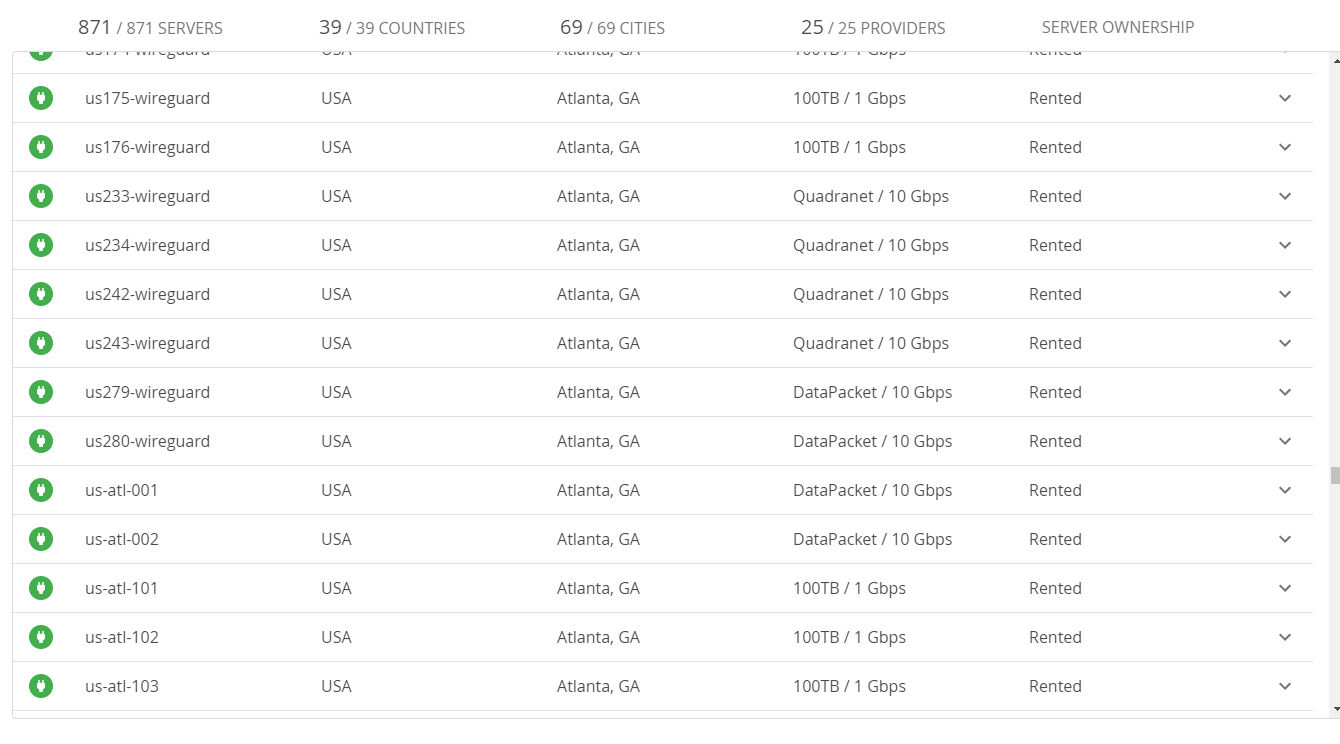
Task: Expand us176-wireguard row details chevron
Action: [x=1285, y=147]
